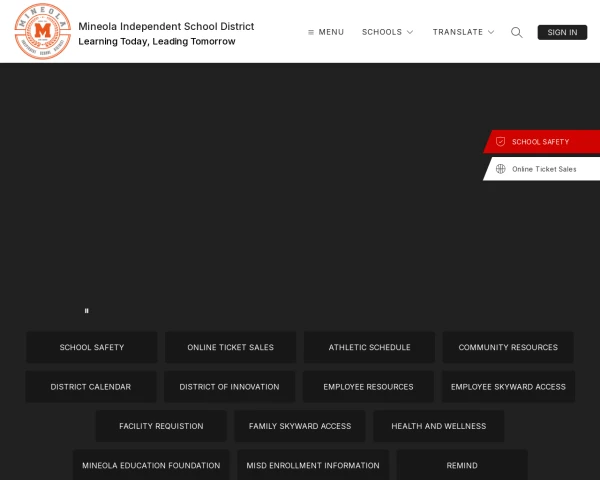Go to the Online Ticket Sales tile
The width and height of the screenshot is (600, 480).
[x=230, y=347]
